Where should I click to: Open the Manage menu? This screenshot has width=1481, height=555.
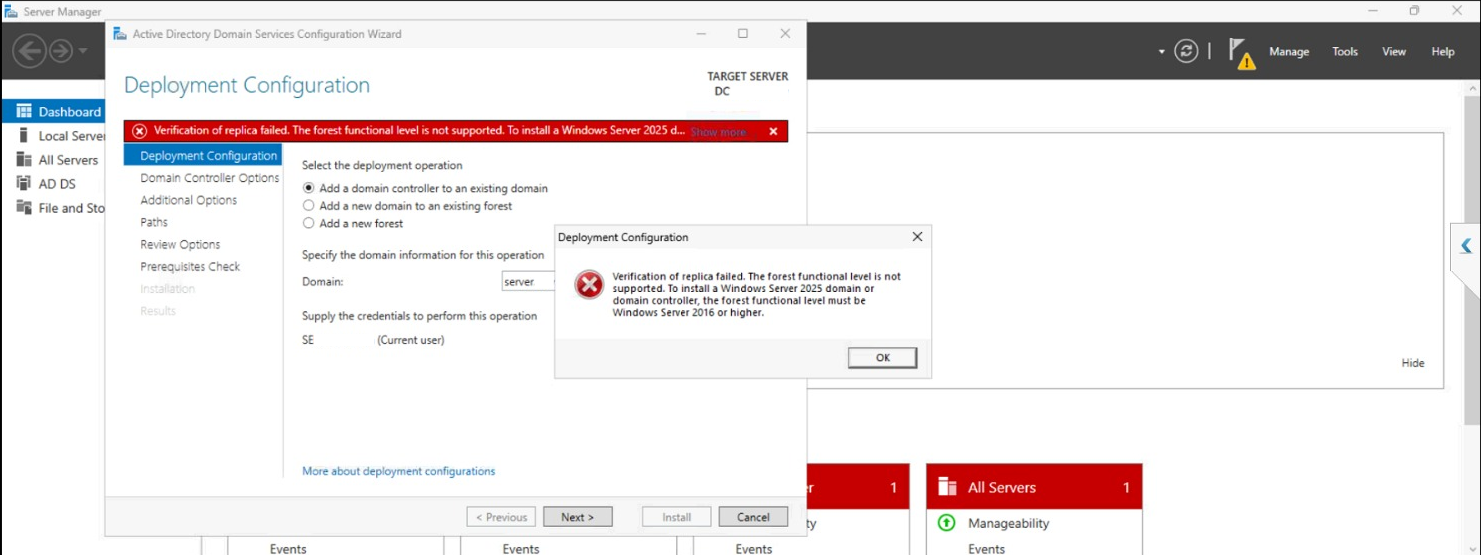coord(1289,52)
